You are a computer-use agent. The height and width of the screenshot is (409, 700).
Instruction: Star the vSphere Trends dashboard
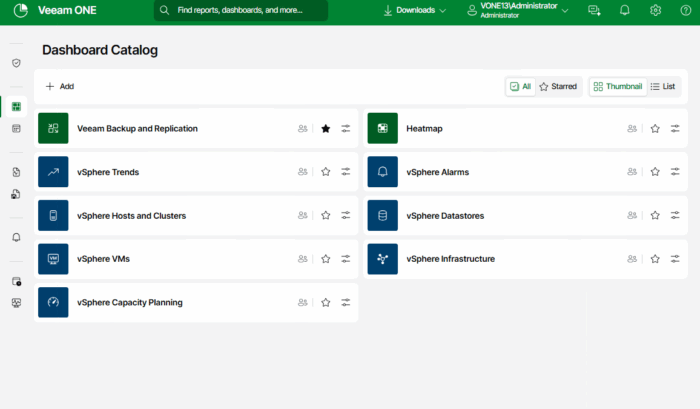(x=326, y=171)
